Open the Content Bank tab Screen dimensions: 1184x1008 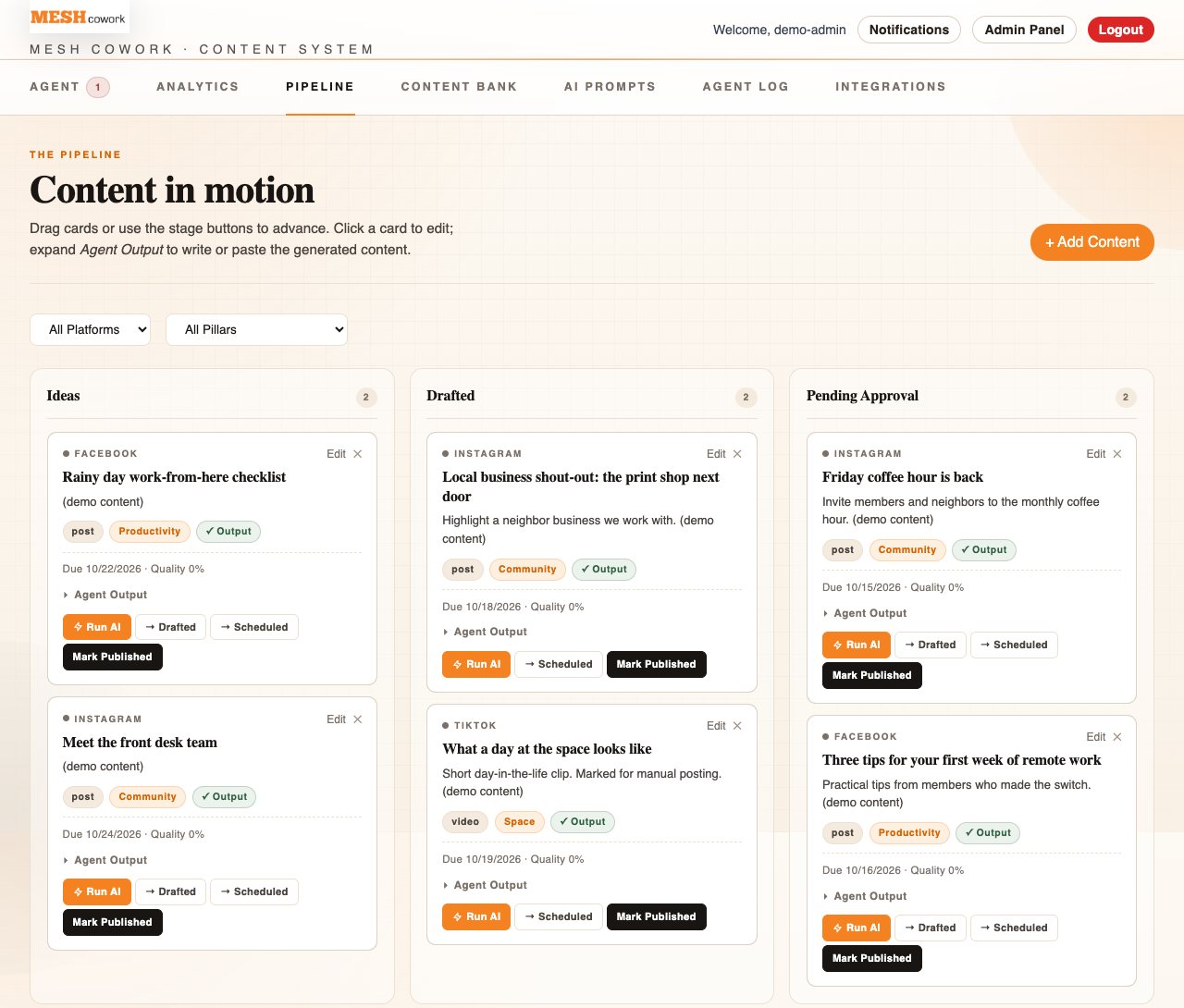[459, 87]
